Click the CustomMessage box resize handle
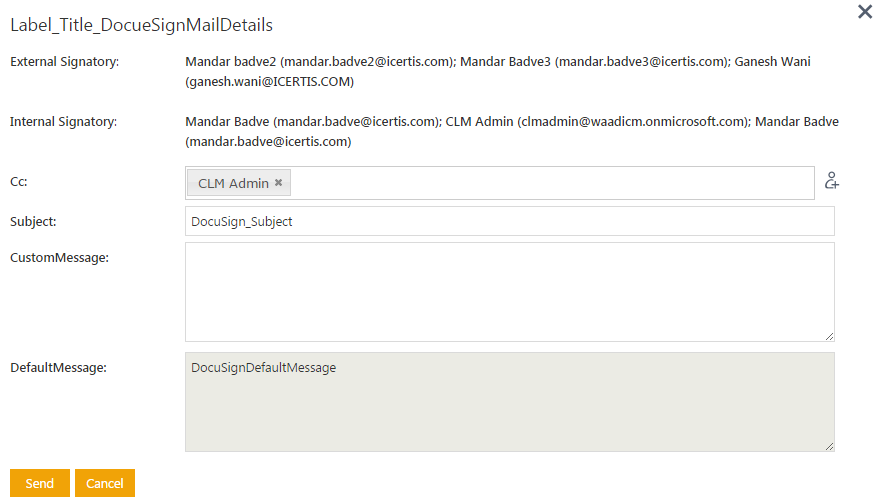 point(829,336)
